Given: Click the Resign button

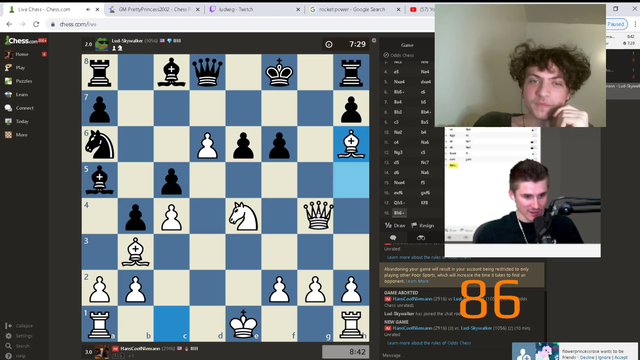Looking at the screenshot, I should (422, 225).
